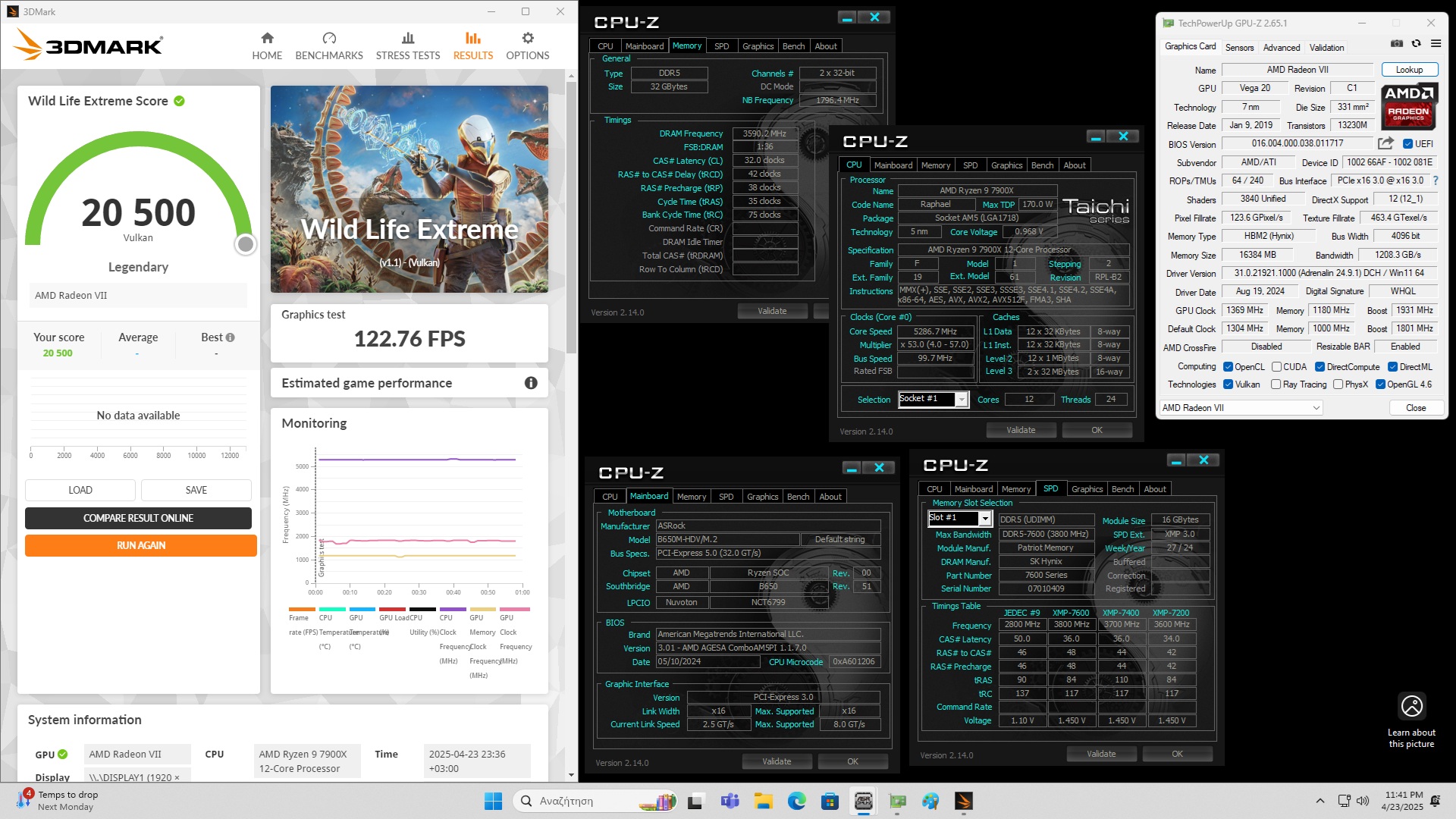Click the Bus Interface question mark in GPU-Z
This screenshot has height=819, width=1456.
coord(1435,180)
